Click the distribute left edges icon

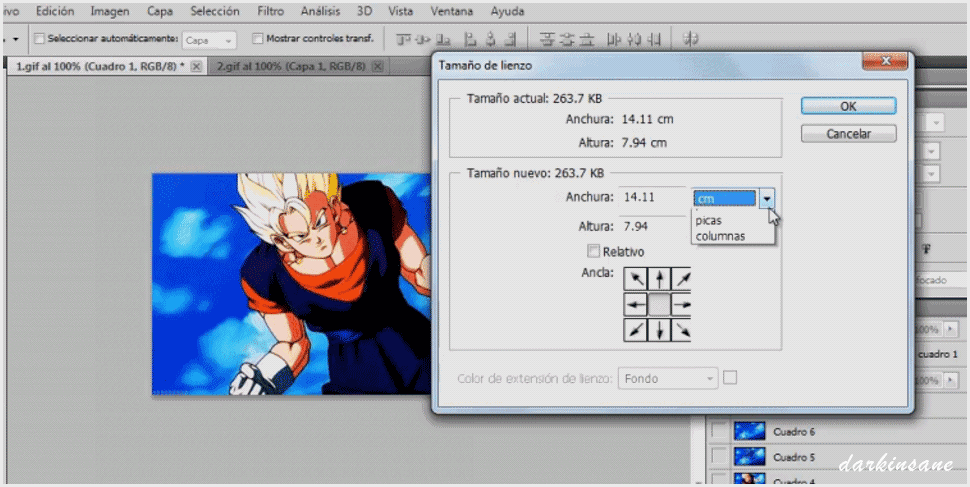[x=614, y=39]
